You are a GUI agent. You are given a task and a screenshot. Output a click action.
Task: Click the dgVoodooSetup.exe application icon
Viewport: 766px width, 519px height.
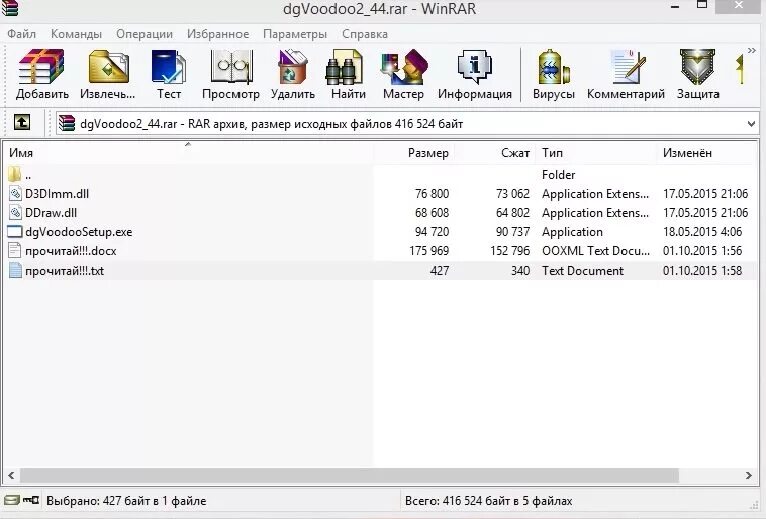point(15,232)
